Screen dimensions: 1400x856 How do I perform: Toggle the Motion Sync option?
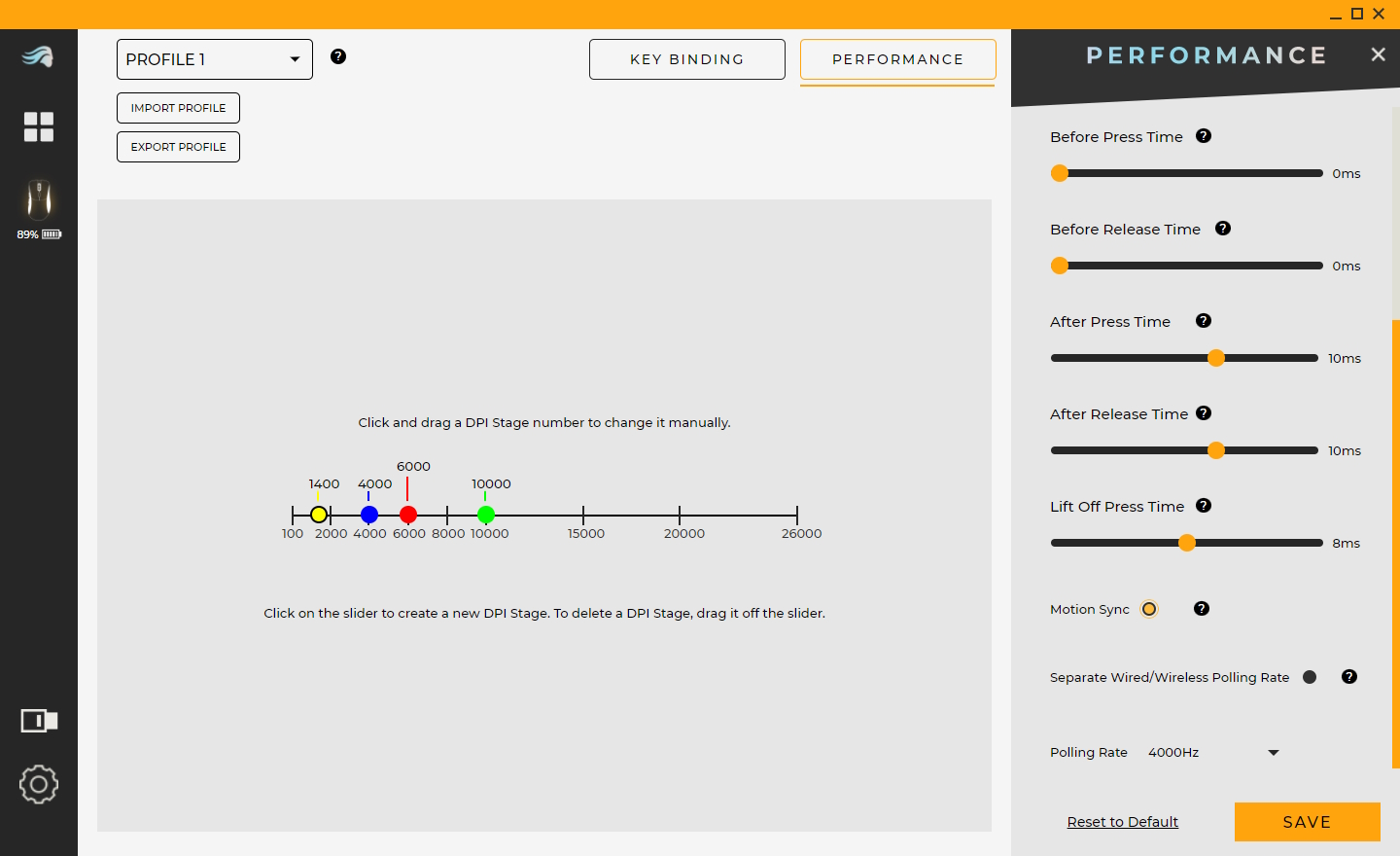click(1149, 609)
